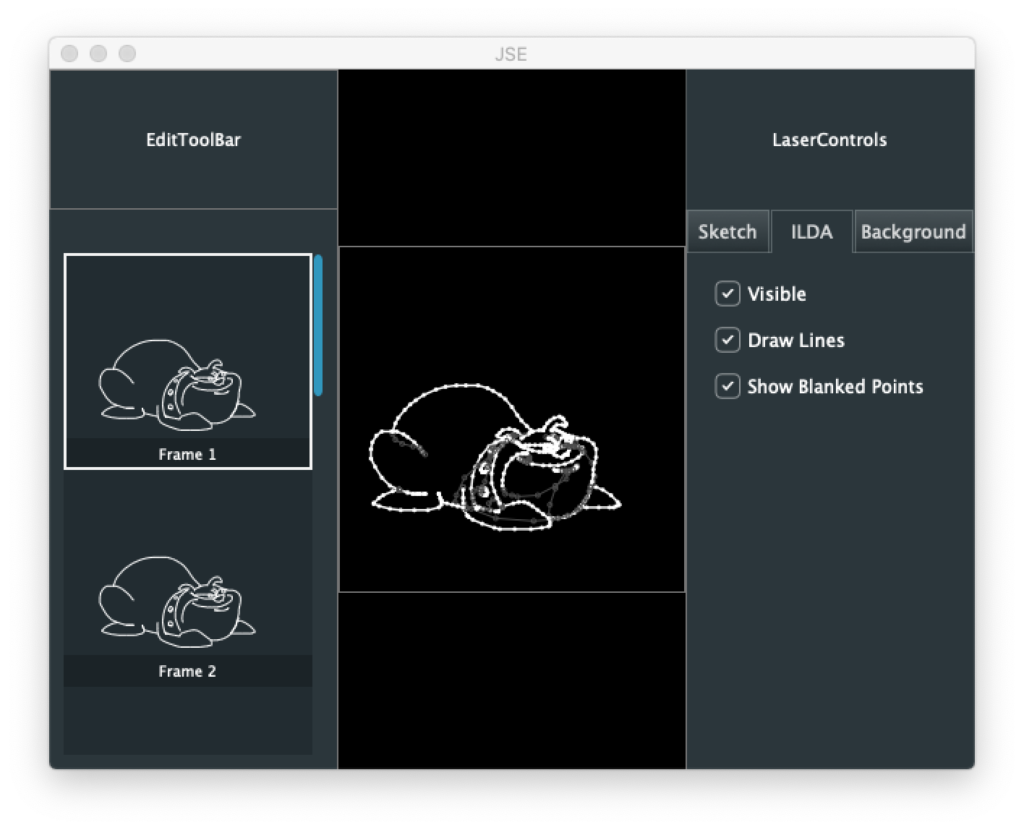Image resolution: width=1024 pixels, height=830 pixels.
Task: Toggle the Visible checkbox
Action: click(x=727, y=294)
